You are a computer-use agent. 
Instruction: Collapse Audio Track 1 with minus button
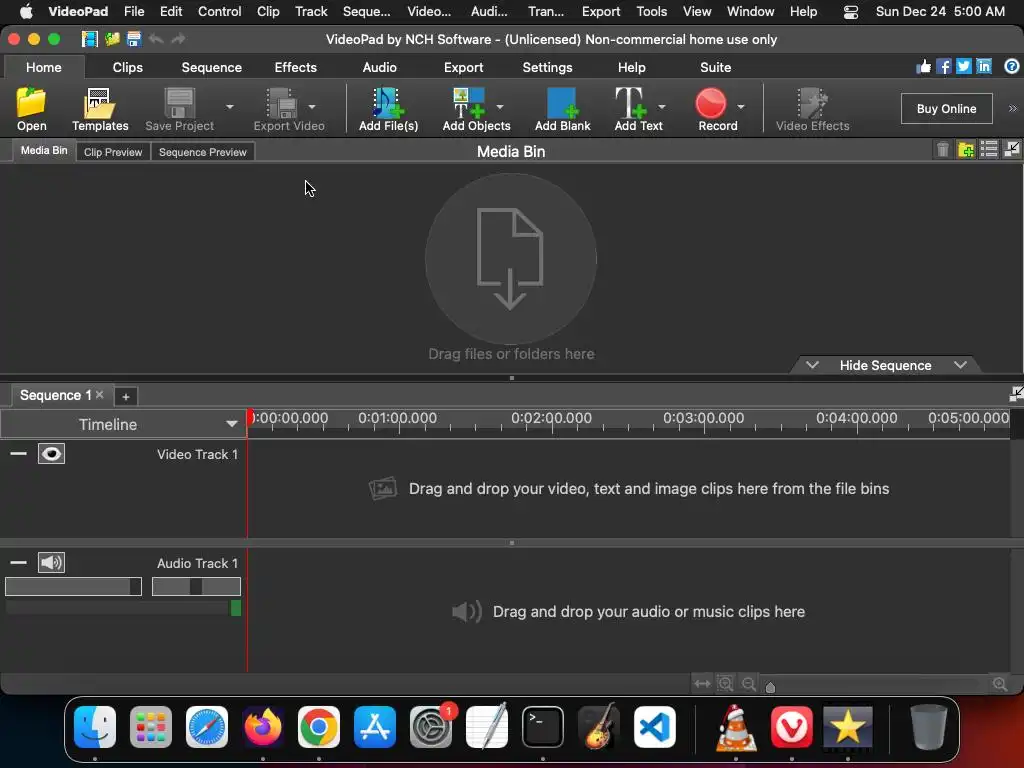click(x=18, y=562)
